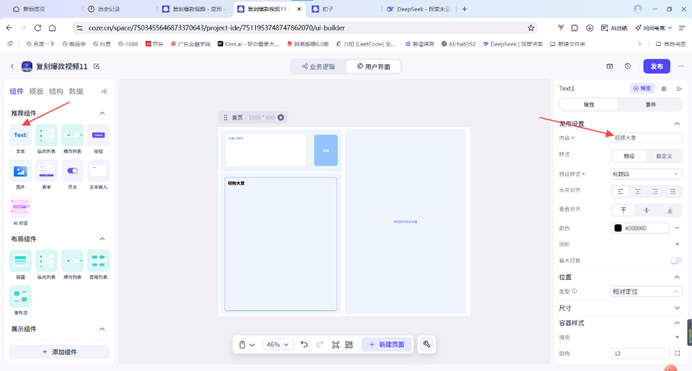The width and height of the screenshot is (692, 371).
Task: Open the 类型 positioning dropdown
Action: [646, 292]
